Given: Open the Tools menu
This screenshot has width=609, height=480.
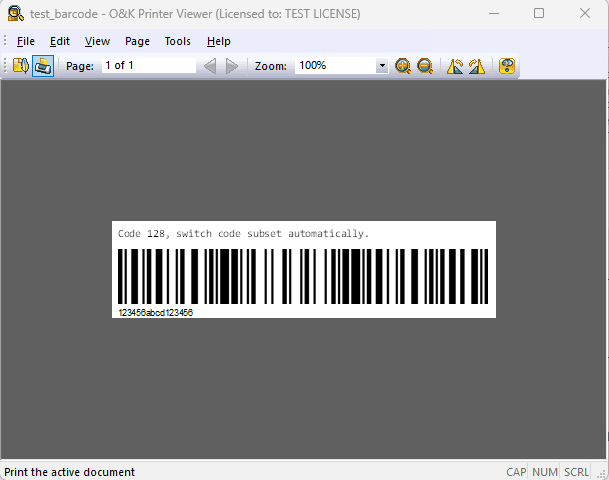Looking at the screenshot, I should point(177,41).
